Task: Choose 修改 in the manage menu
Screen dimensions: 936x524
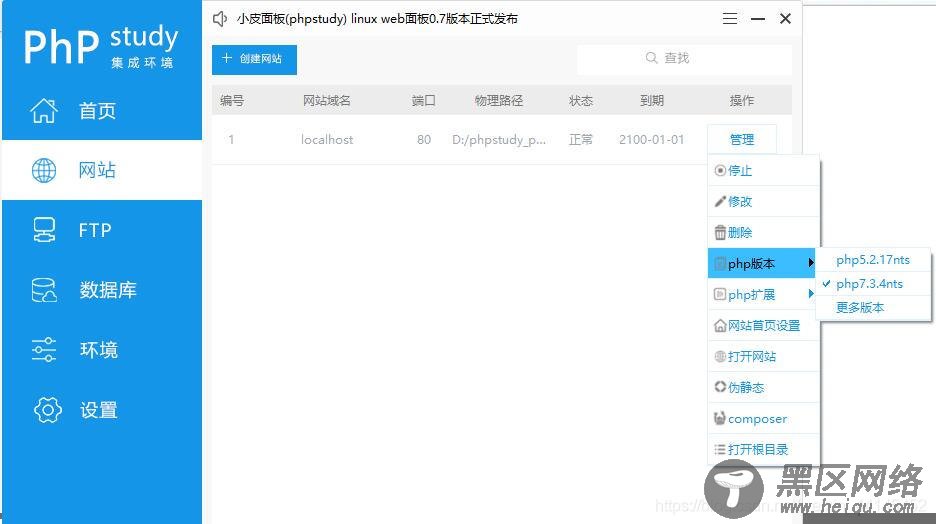Action: (763, 202)
